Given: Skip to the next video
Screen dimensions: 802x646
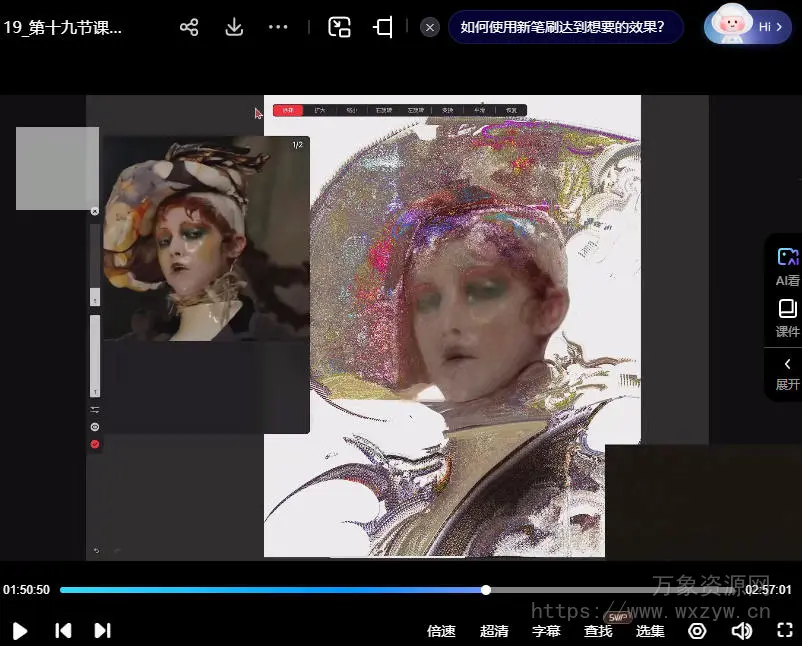Looking at the screenshot, I should coord(102,630).
